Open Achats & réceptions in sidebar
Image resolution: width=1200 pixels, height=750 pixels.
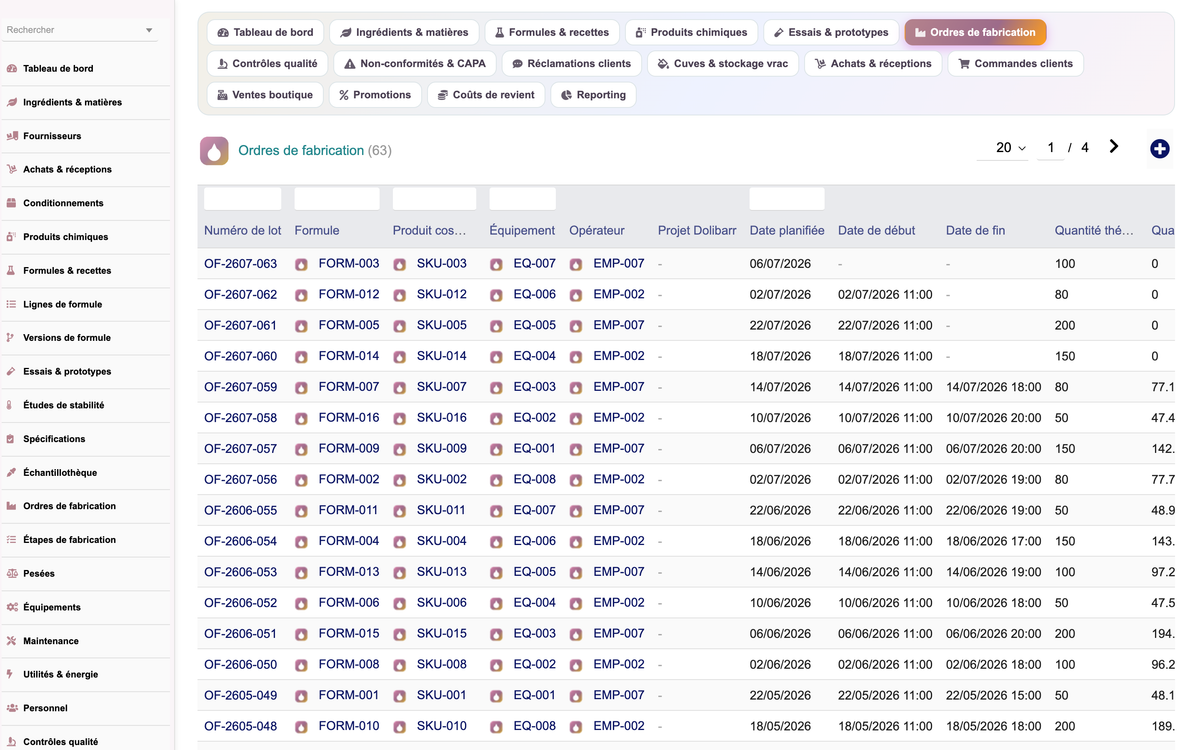[68, 169]
